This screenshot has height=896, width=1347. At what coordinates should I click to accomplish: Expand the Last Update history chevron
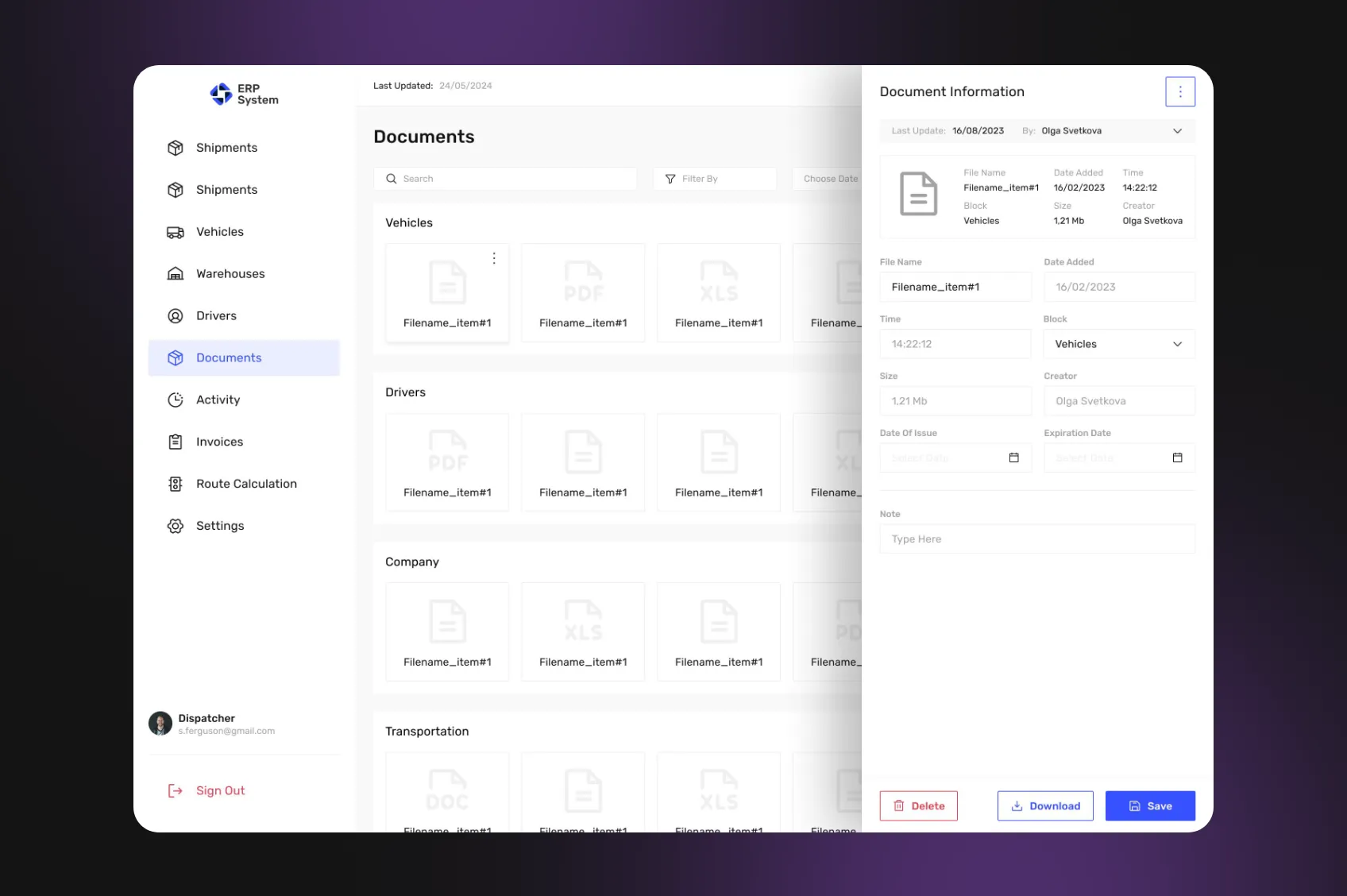tap(1177, 131)
